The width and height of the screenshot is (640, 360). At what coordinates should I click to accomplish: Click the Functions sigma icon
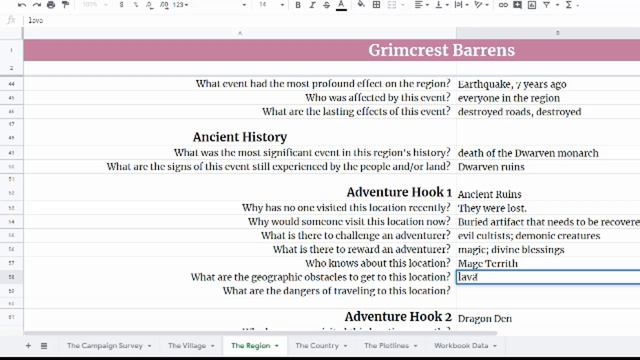click(x=569, y=5)
